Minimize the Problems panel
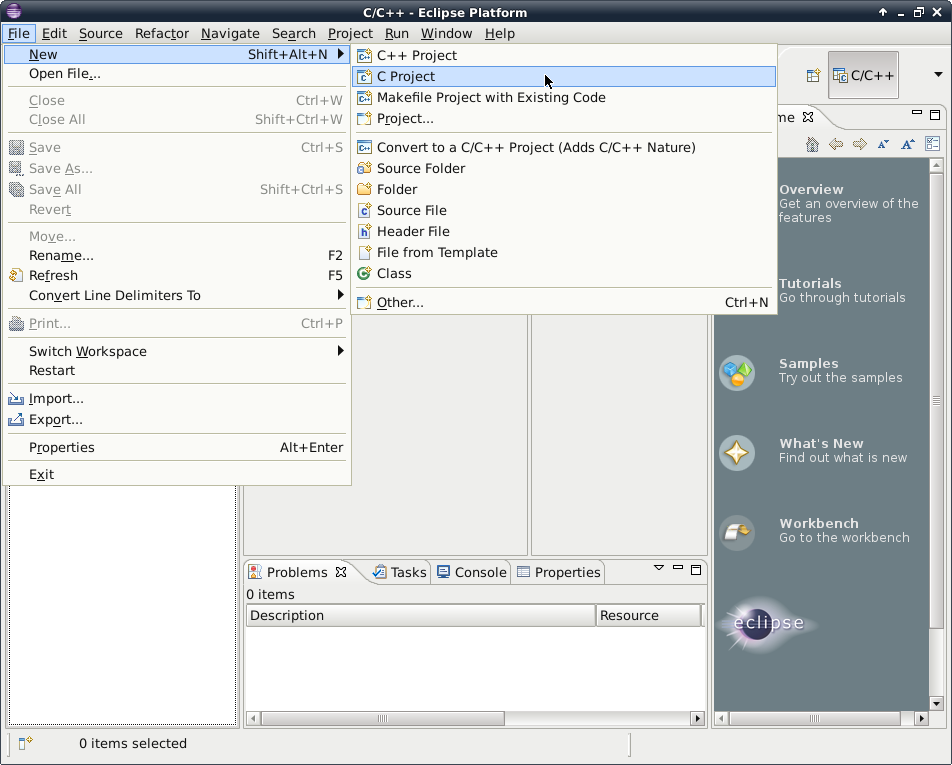 678,568
